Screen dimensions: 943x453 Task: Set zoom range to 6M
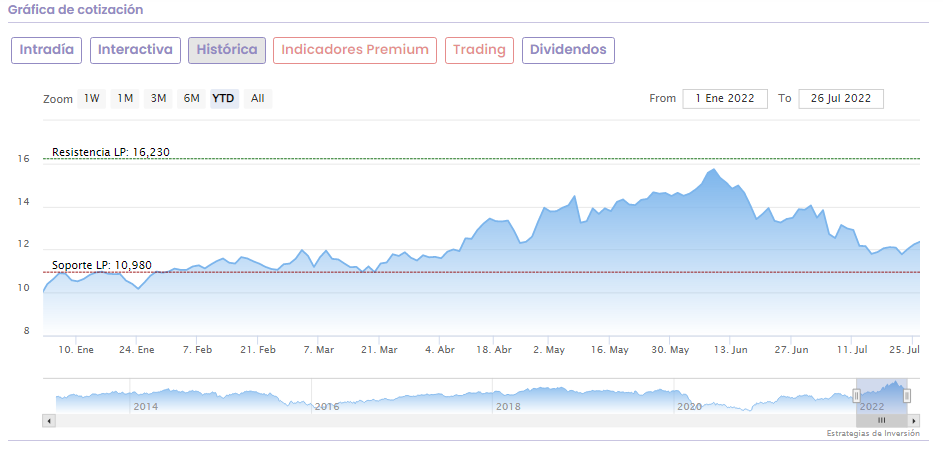[x=191, y=98]
